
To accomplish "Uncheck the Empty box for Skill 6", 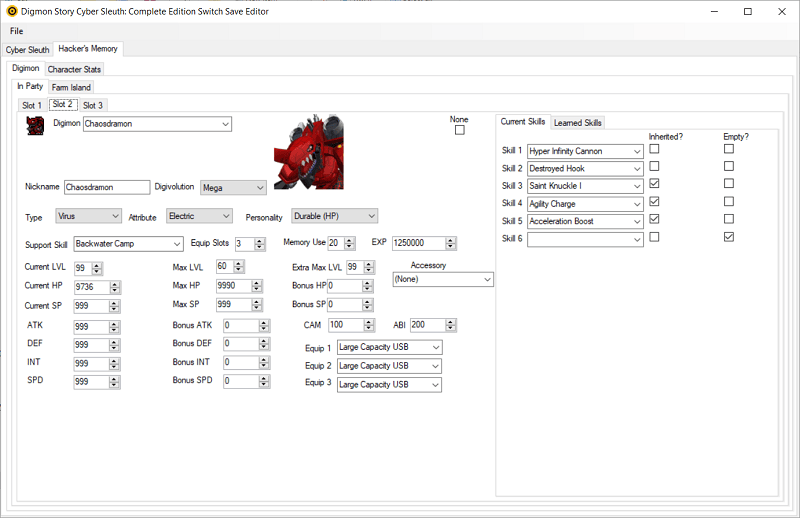I will point(729,237).
